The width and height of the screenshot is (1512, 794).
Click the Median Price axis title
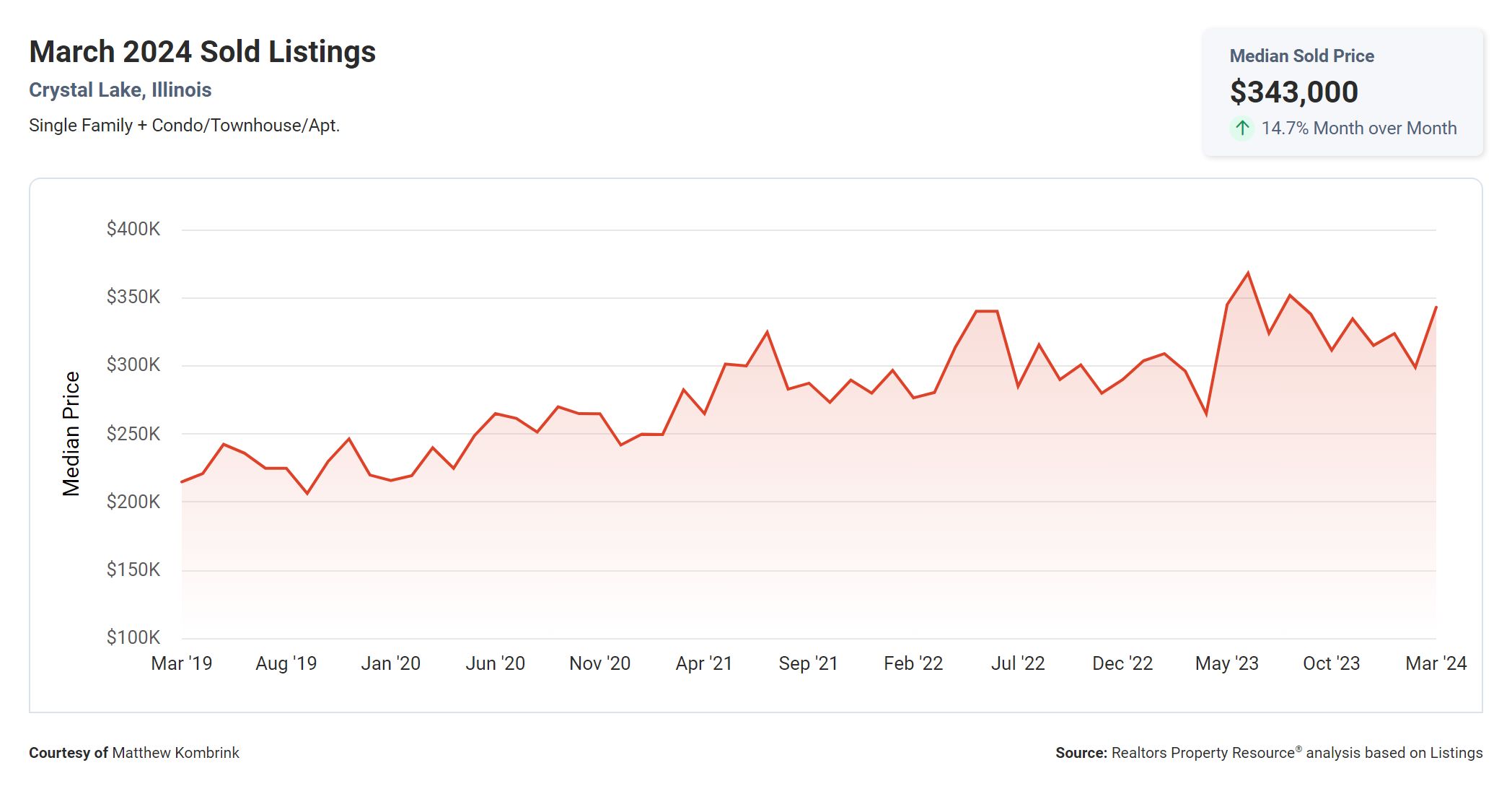71,434
